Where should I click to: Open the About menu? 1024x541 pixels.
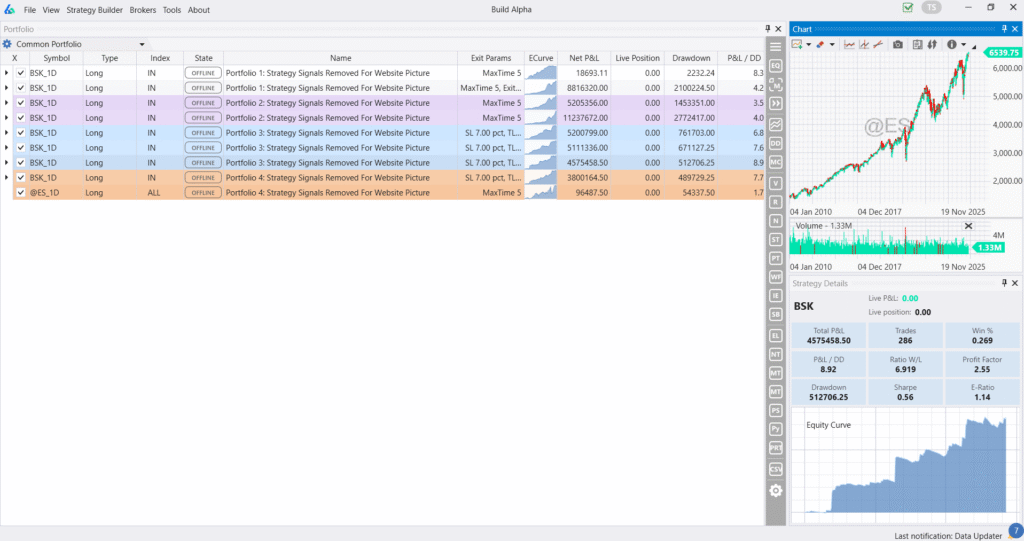(199, 10)
